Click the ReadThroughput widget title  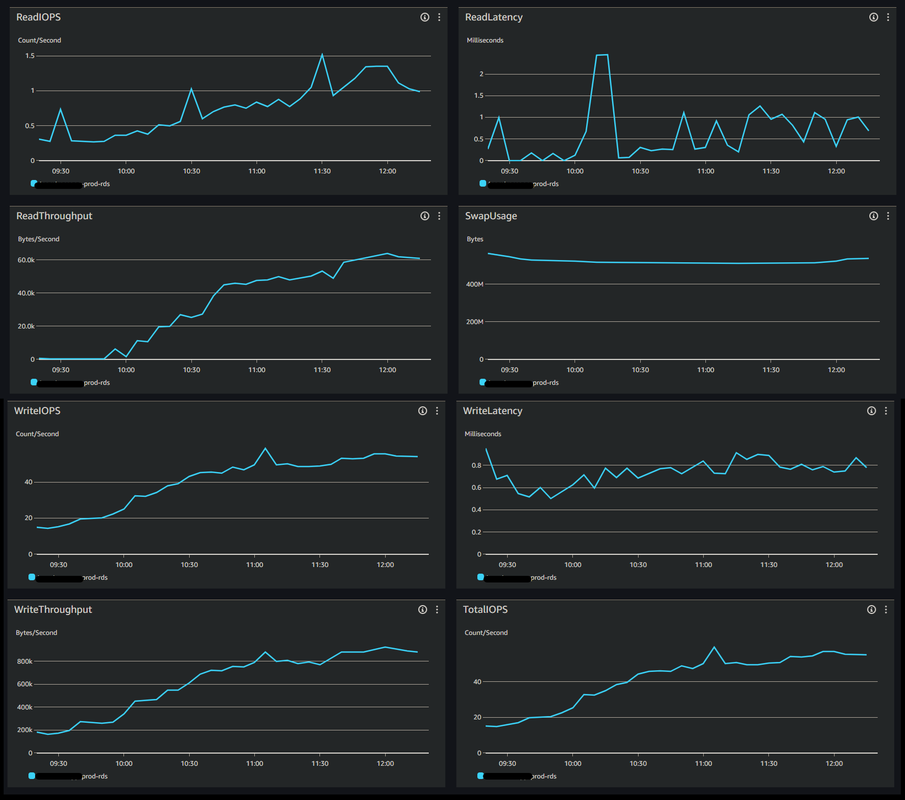54,216
